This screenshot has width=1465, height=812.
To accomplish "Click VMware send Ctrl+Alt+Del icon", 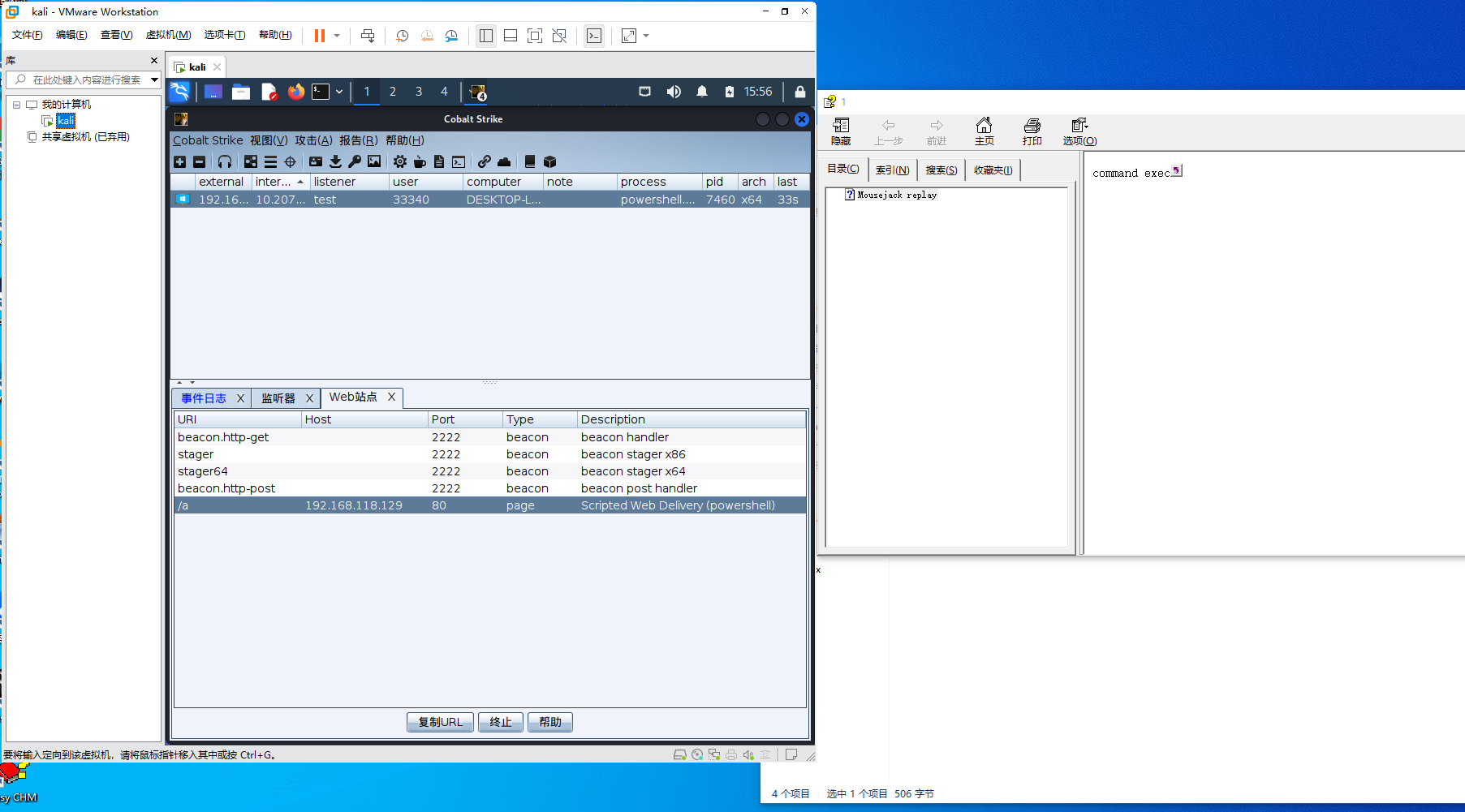I will pyautogui.click(x=368, y=36).
